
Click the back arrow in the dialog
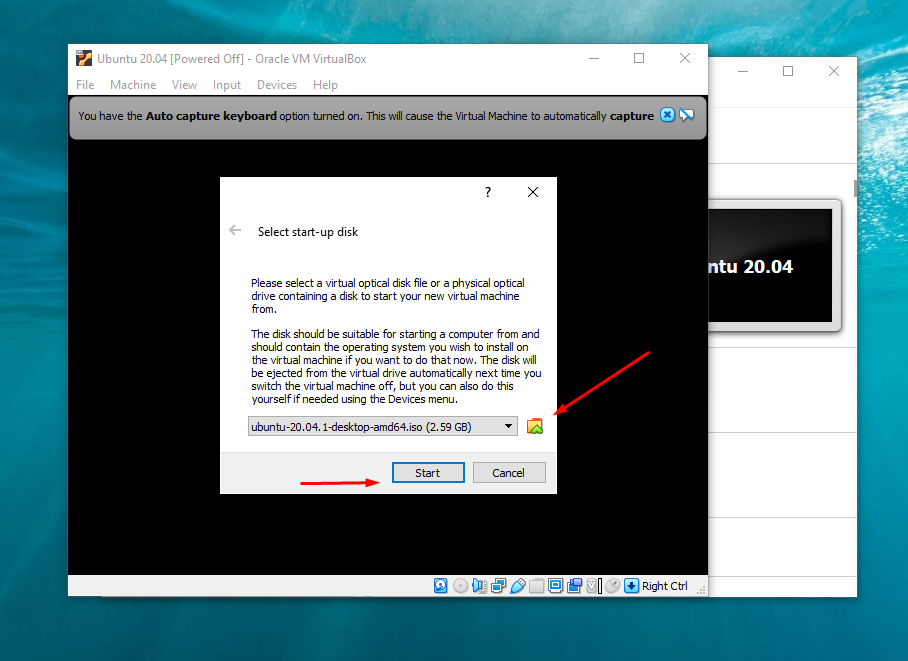[234, 230]
